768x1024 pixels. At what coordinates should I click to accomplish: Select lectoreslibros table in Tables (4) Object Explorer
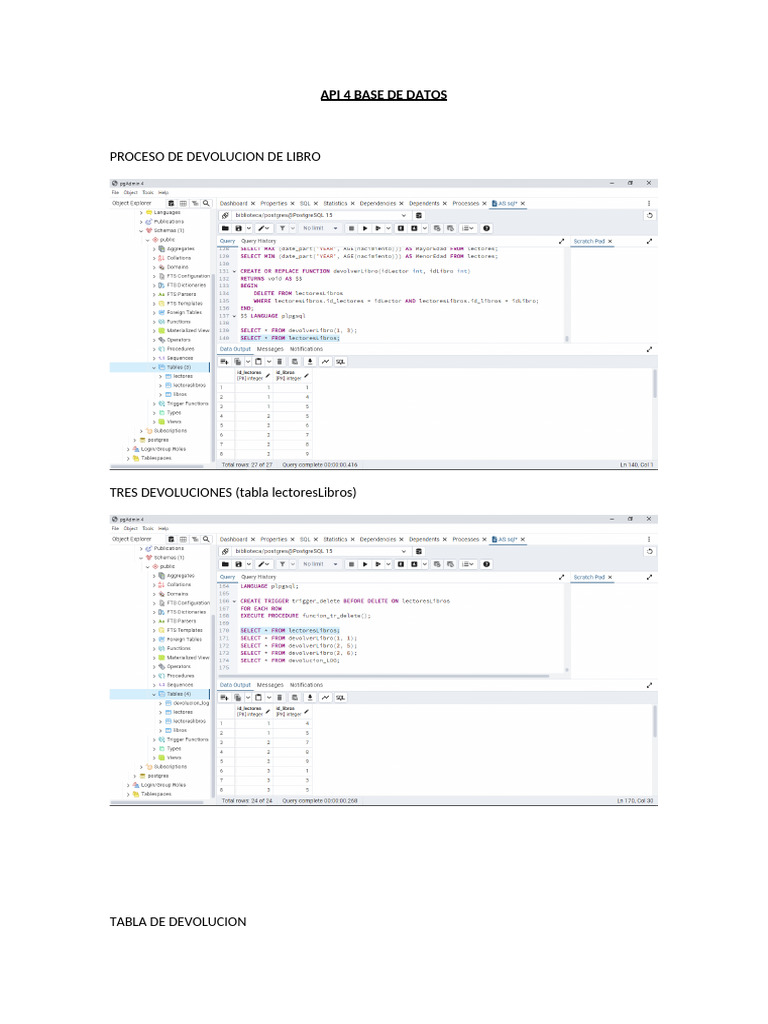pos(189,722)
